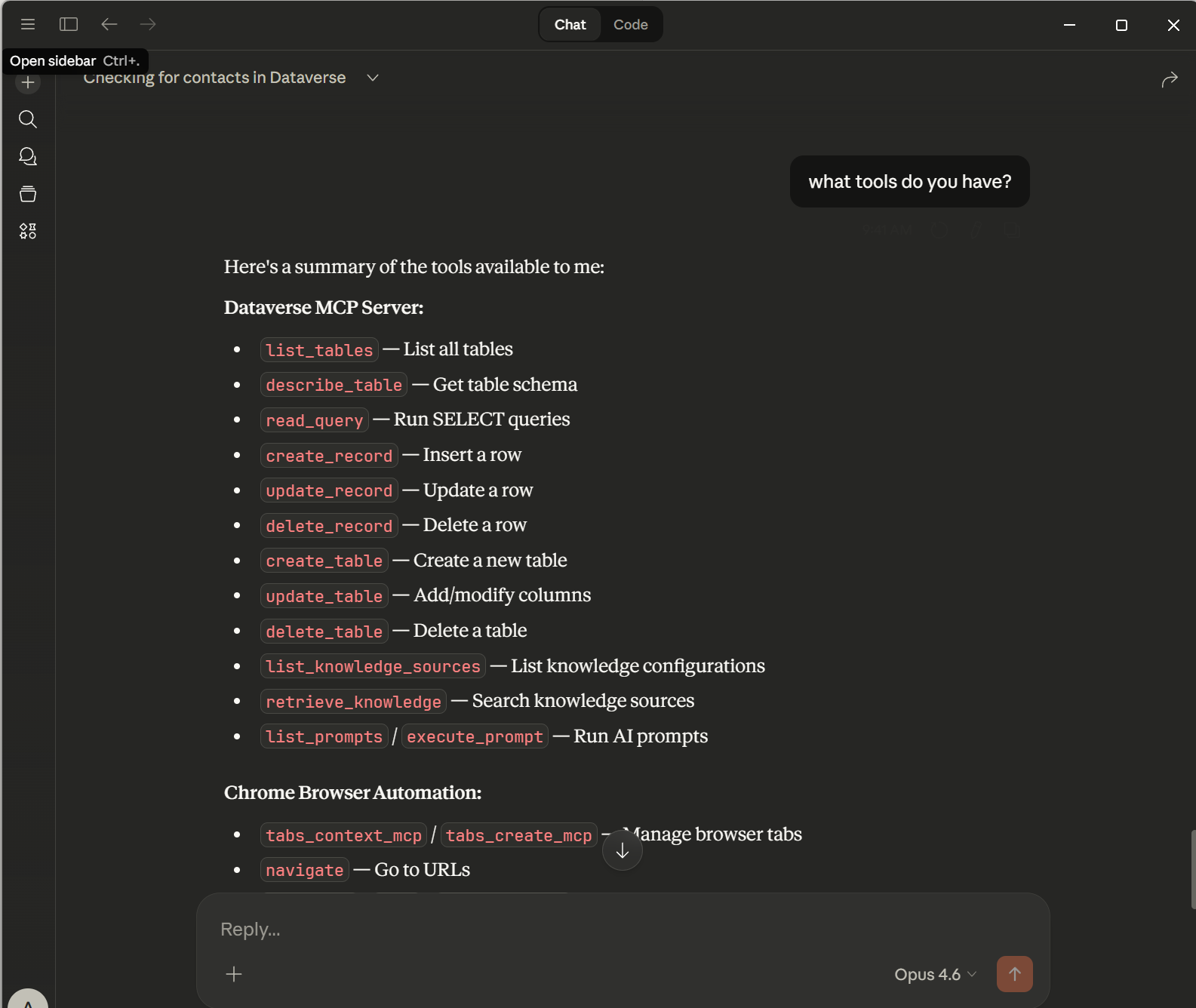The image size is (1196, 1008).
Task: Click the forward navigation arrow
Action: (x=148, y=24)
